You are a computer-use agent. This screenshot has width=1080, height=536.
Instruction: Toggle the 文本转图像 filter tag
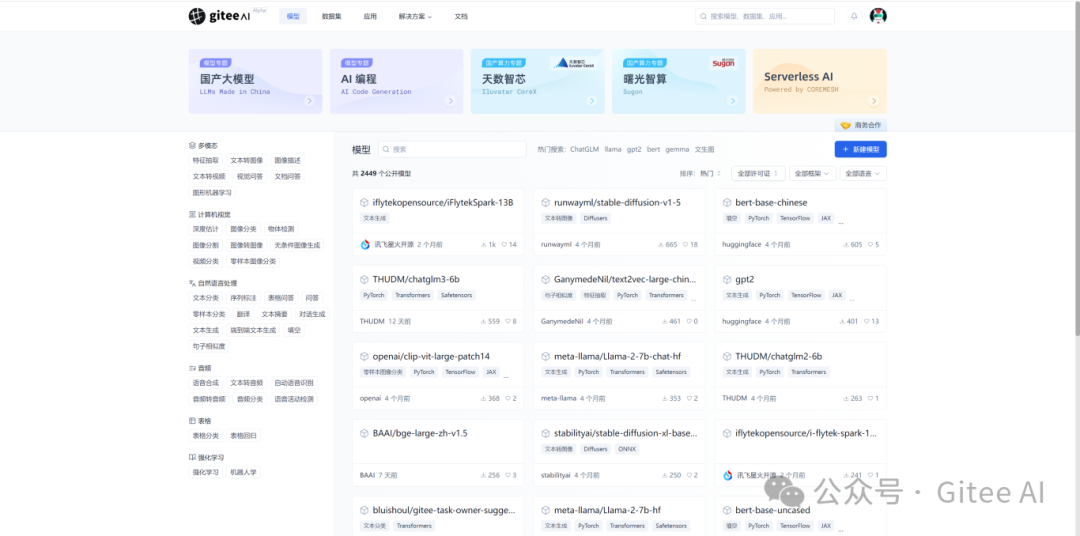click(246, 161)
